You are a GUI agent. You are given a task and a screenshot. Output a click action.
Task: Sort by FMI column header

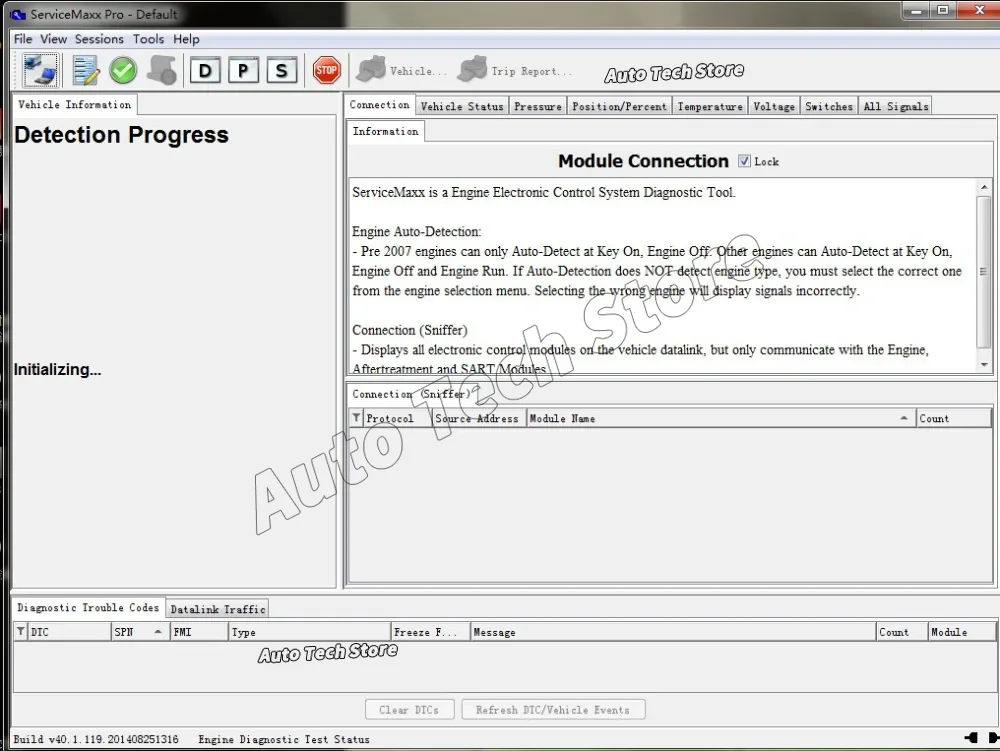point(199,632)
